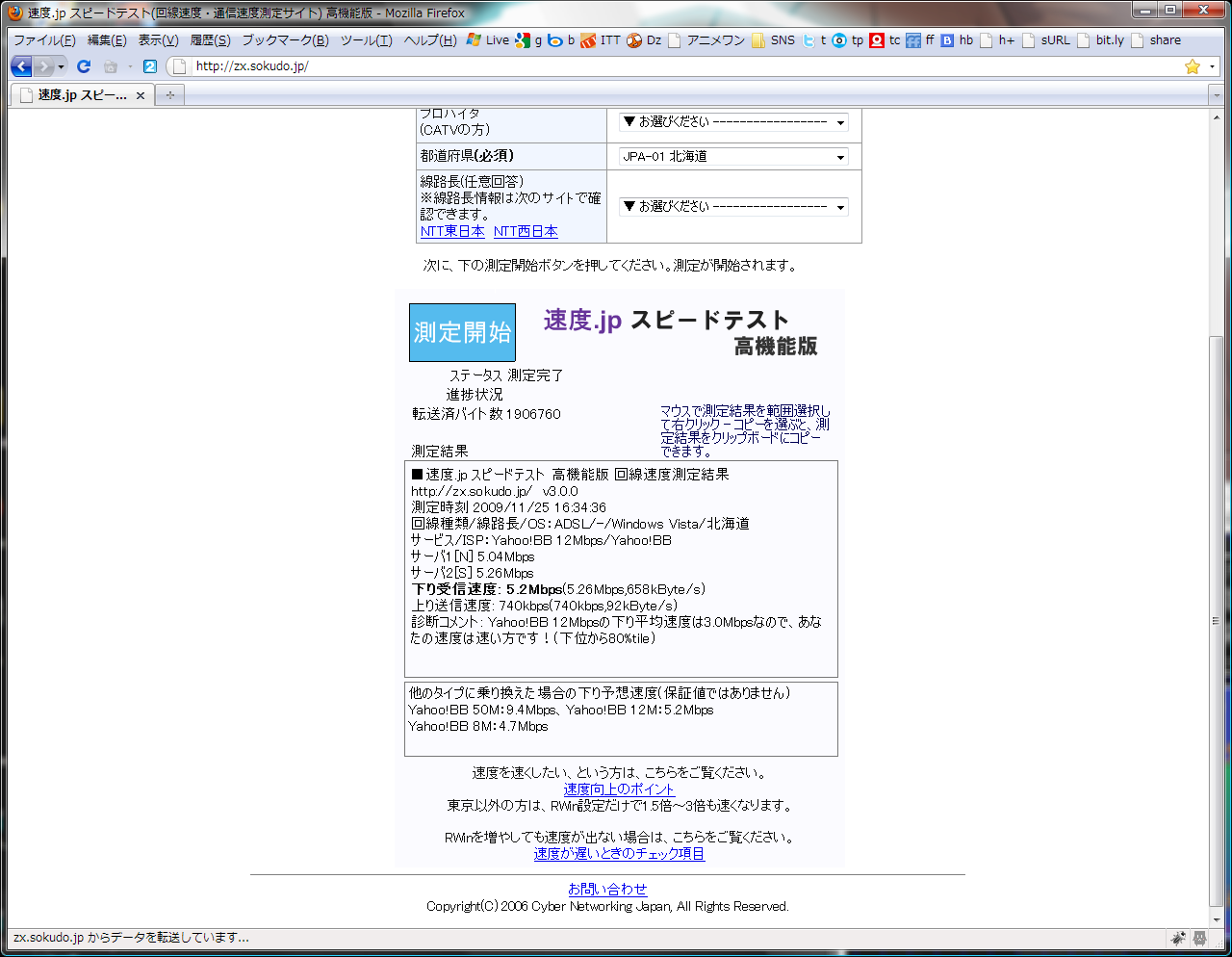Open the 'tp' bookmark

tap(848, 40)
